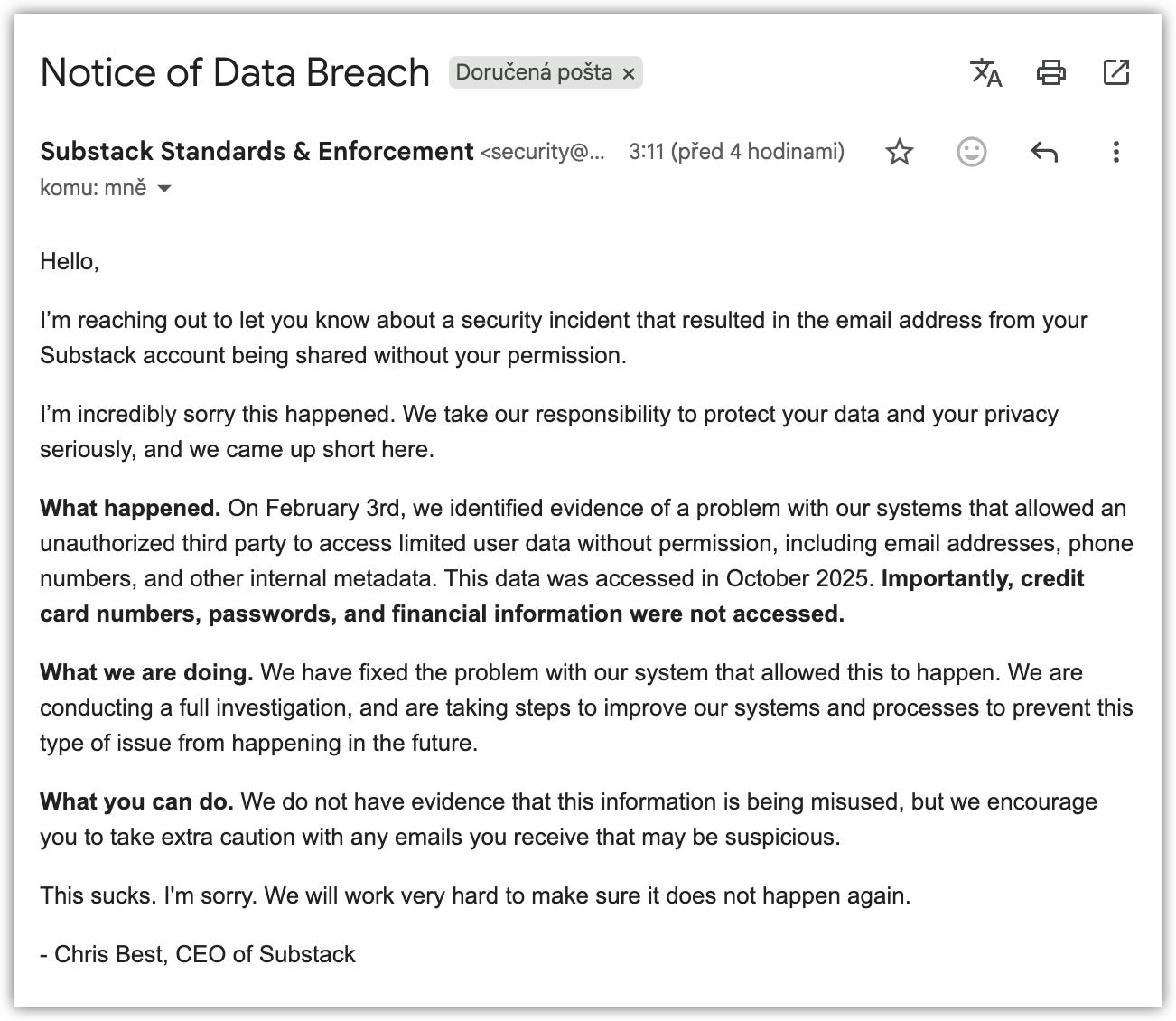Screen dimensions: 1176x1021
Task: Click the Doručená pošta label chip
Action: click(533, 72)
